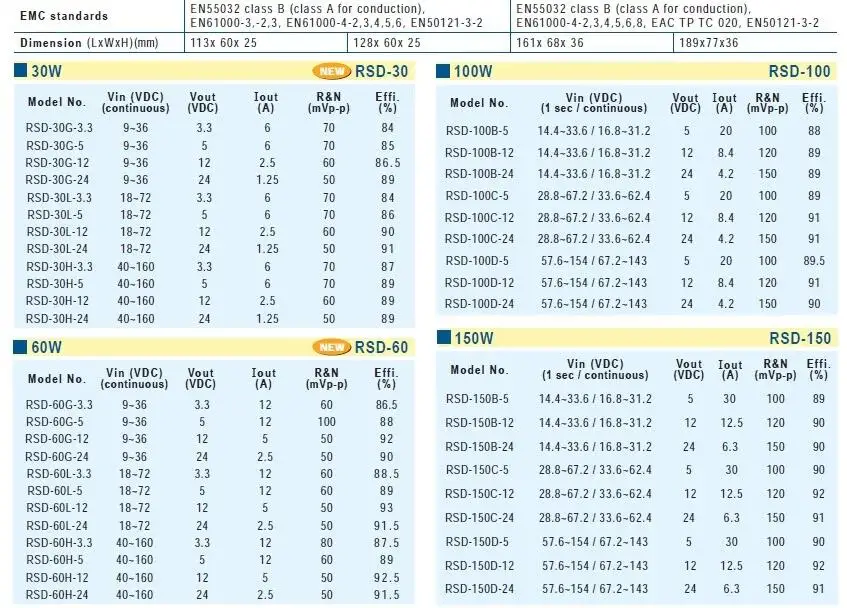Click model RSD-30H-3.3
Image resolution: width=847 pixels, height=608 pixels.
point(59,267)
